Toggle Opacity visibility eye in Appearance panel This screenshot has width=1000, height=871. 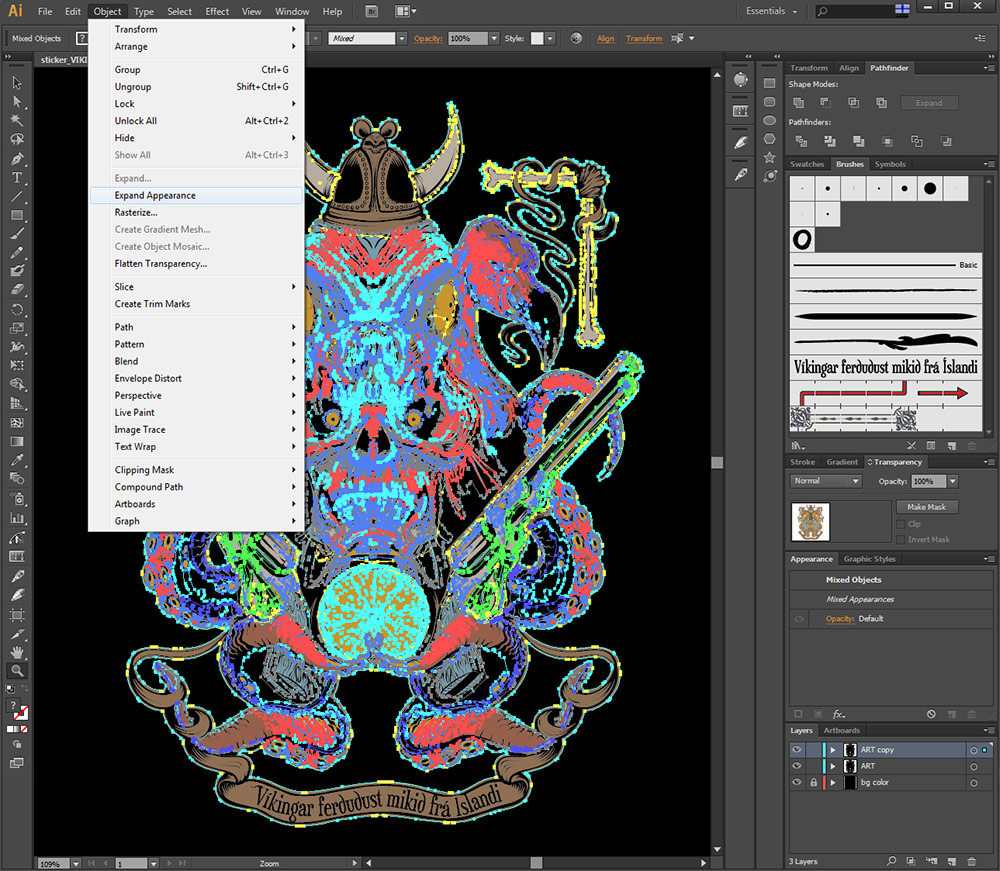[x=799, y=619]
